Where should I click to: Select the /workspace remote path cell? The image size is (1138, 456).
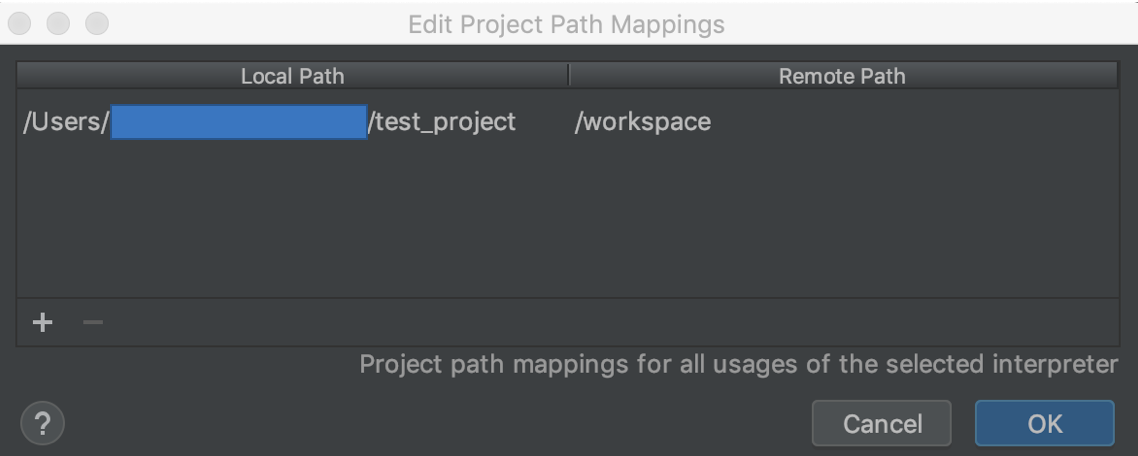coord(643,122)
